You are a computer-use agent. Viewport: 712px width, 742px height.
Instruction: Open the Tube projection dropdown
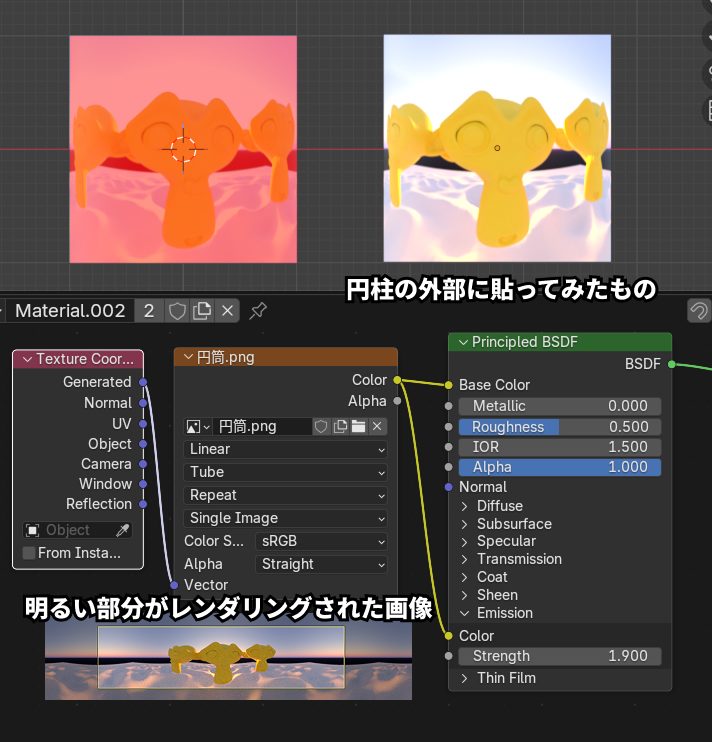click(285, 472)
